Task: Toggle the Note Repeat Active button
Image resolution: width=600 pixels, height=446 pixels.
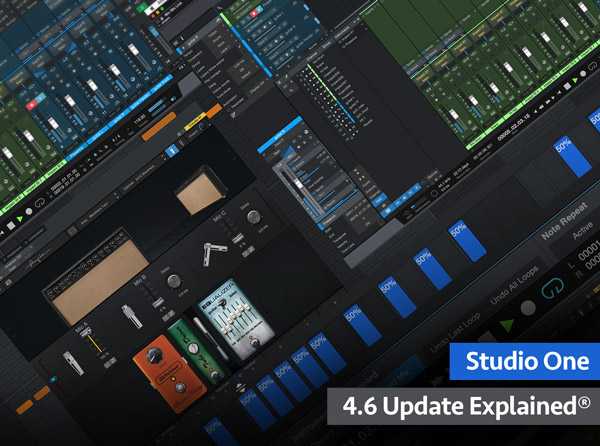Action: point(584,231)
